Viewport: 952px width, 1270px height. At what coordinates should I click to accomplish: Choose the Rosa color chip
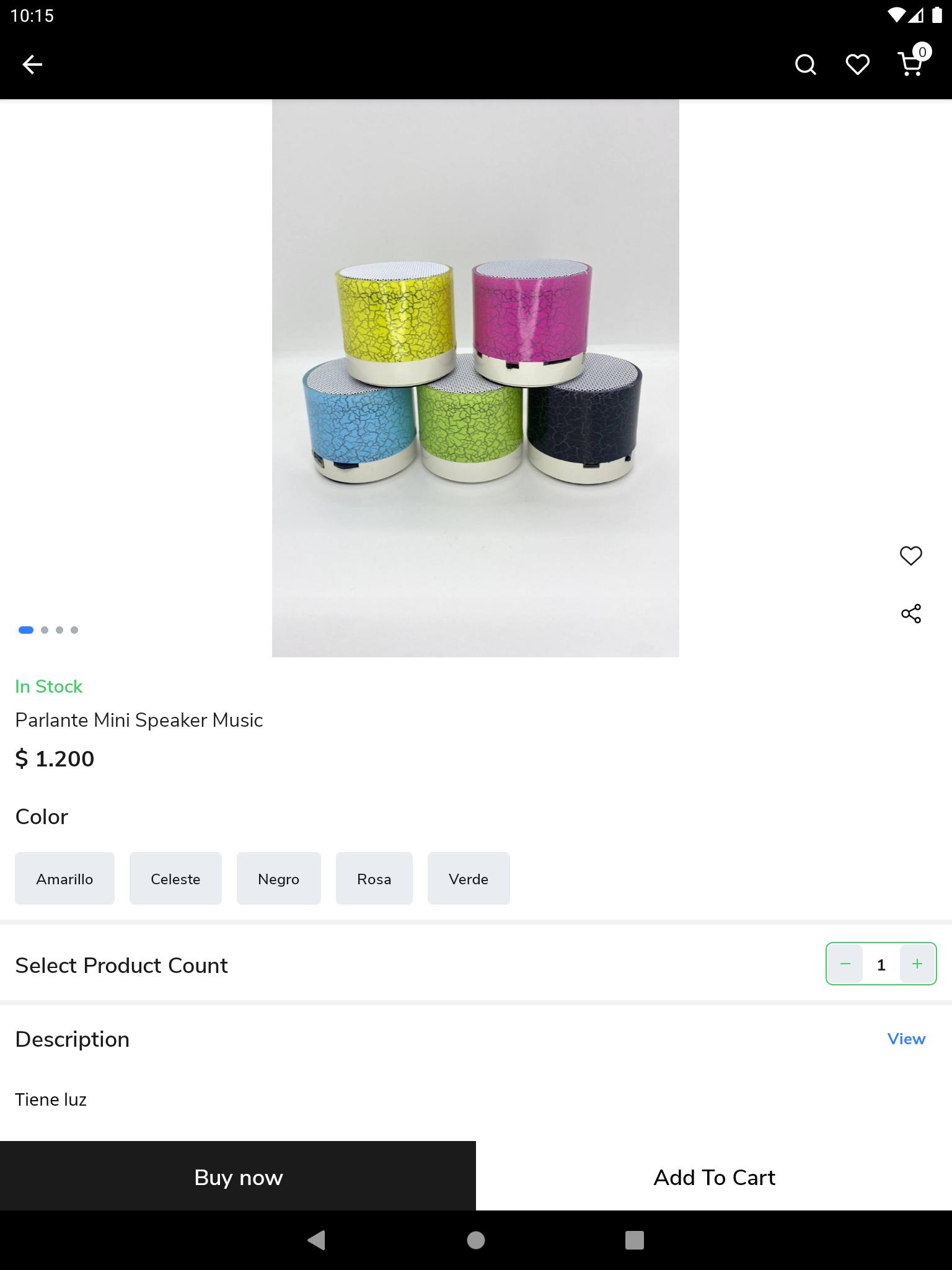(374, 878)
